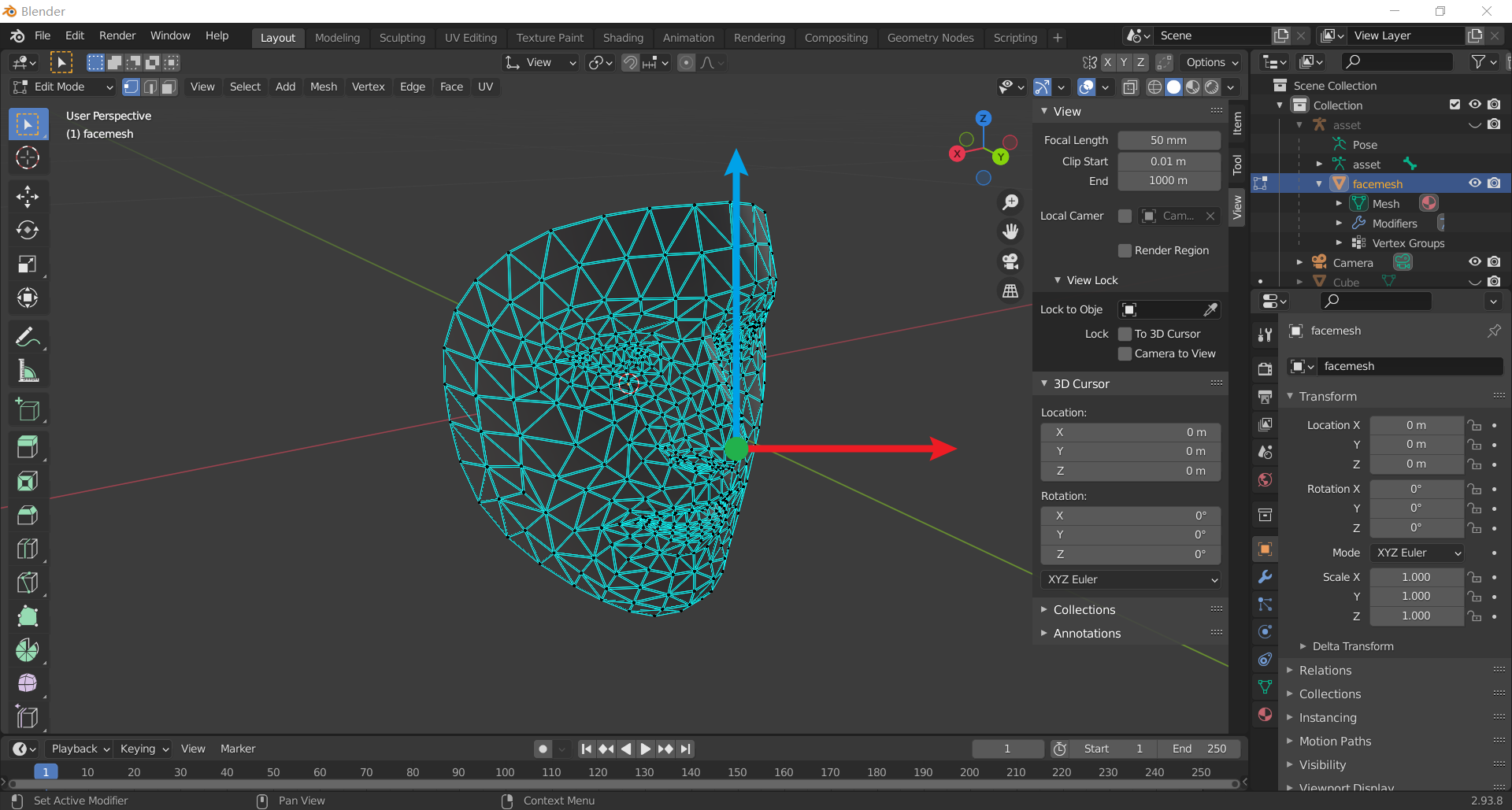Click the End frame 250 field
1512x810 pixels.
(1199, 749)
